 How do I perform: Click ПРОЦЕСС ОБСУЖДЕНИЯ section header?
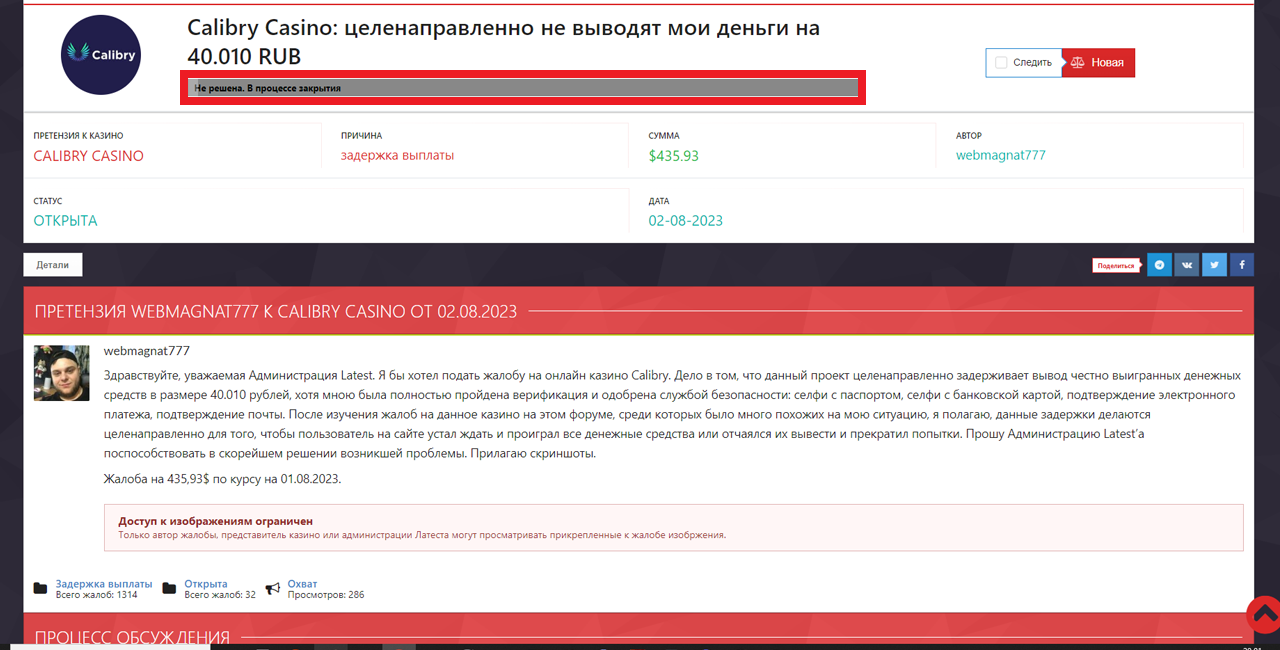coord(132,637)
